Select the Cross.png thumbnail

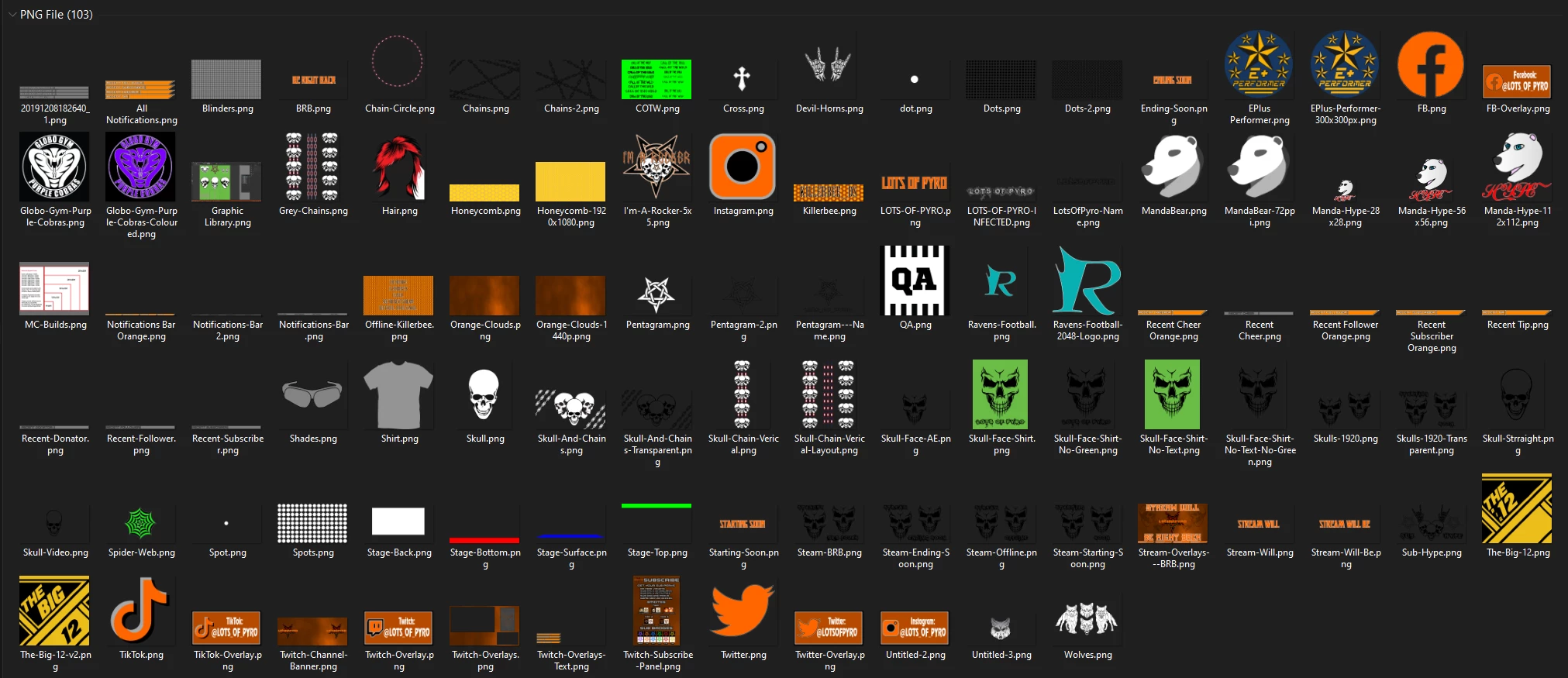click(x=743, y=78)
